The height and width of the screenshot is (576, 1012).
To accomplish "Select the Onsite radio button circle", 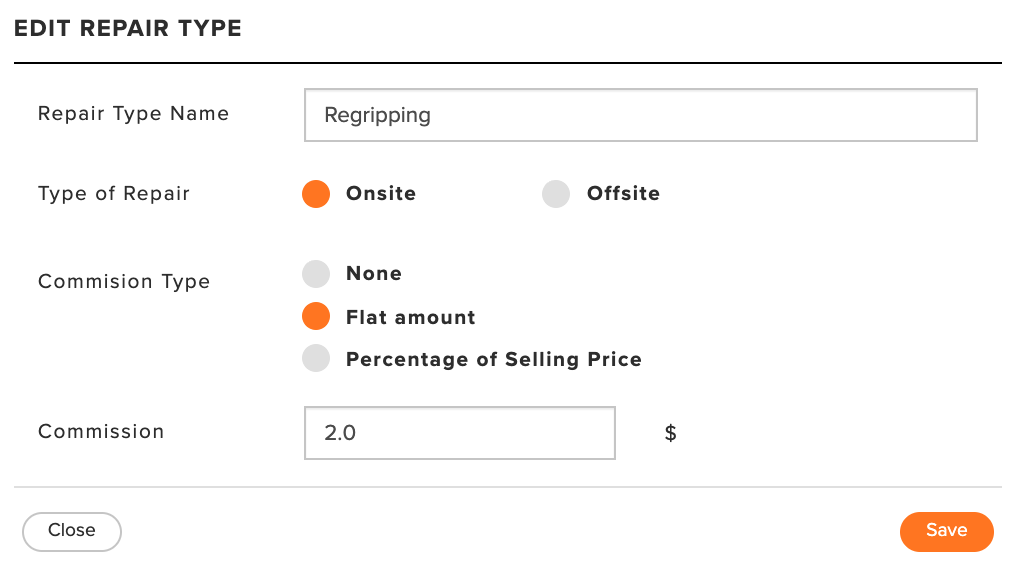I will tap(316, 194).
